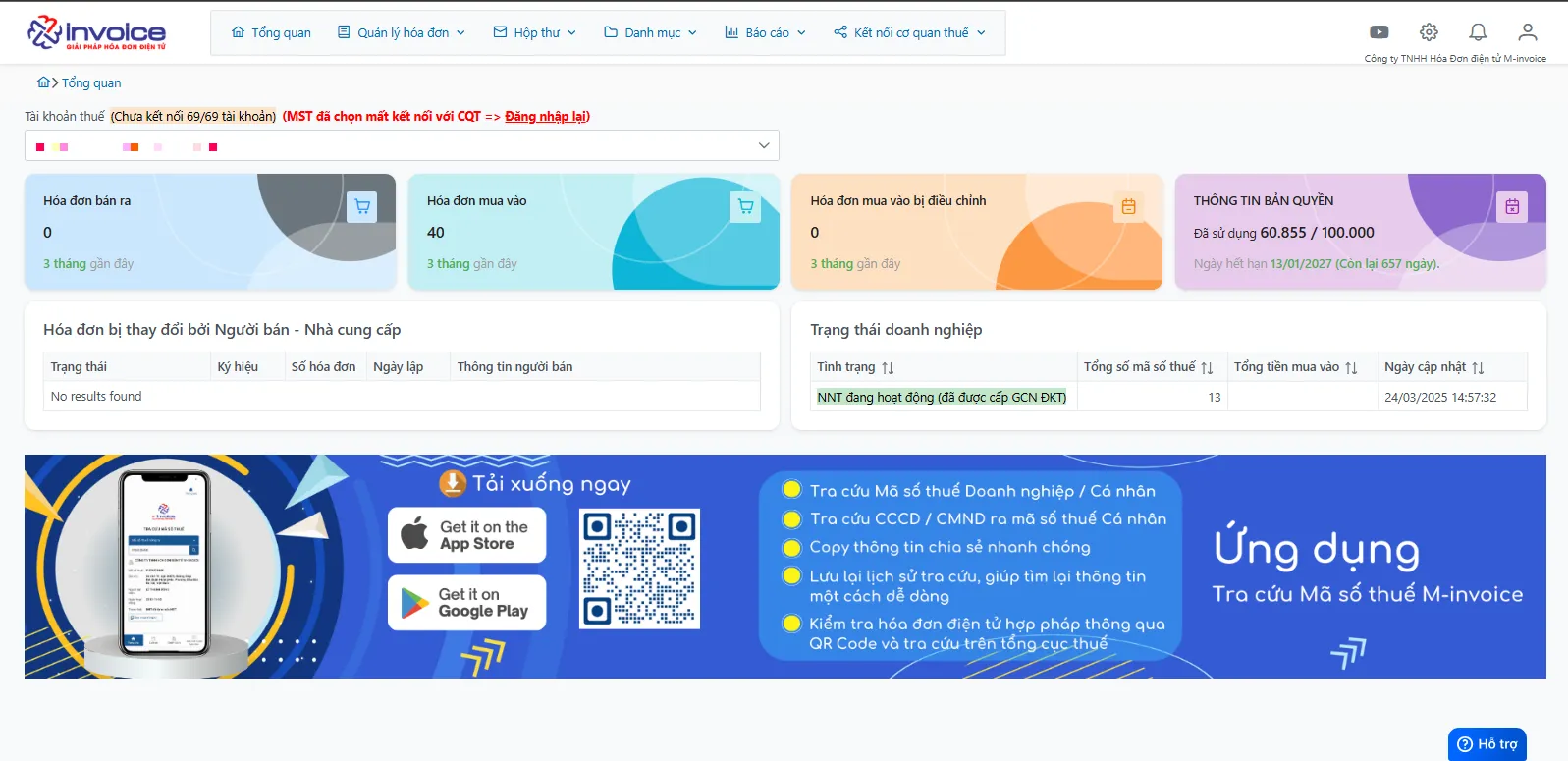Screen dimensions: 1568x761
Task: Open the tax account selection combo box
Action: [402, 145]
